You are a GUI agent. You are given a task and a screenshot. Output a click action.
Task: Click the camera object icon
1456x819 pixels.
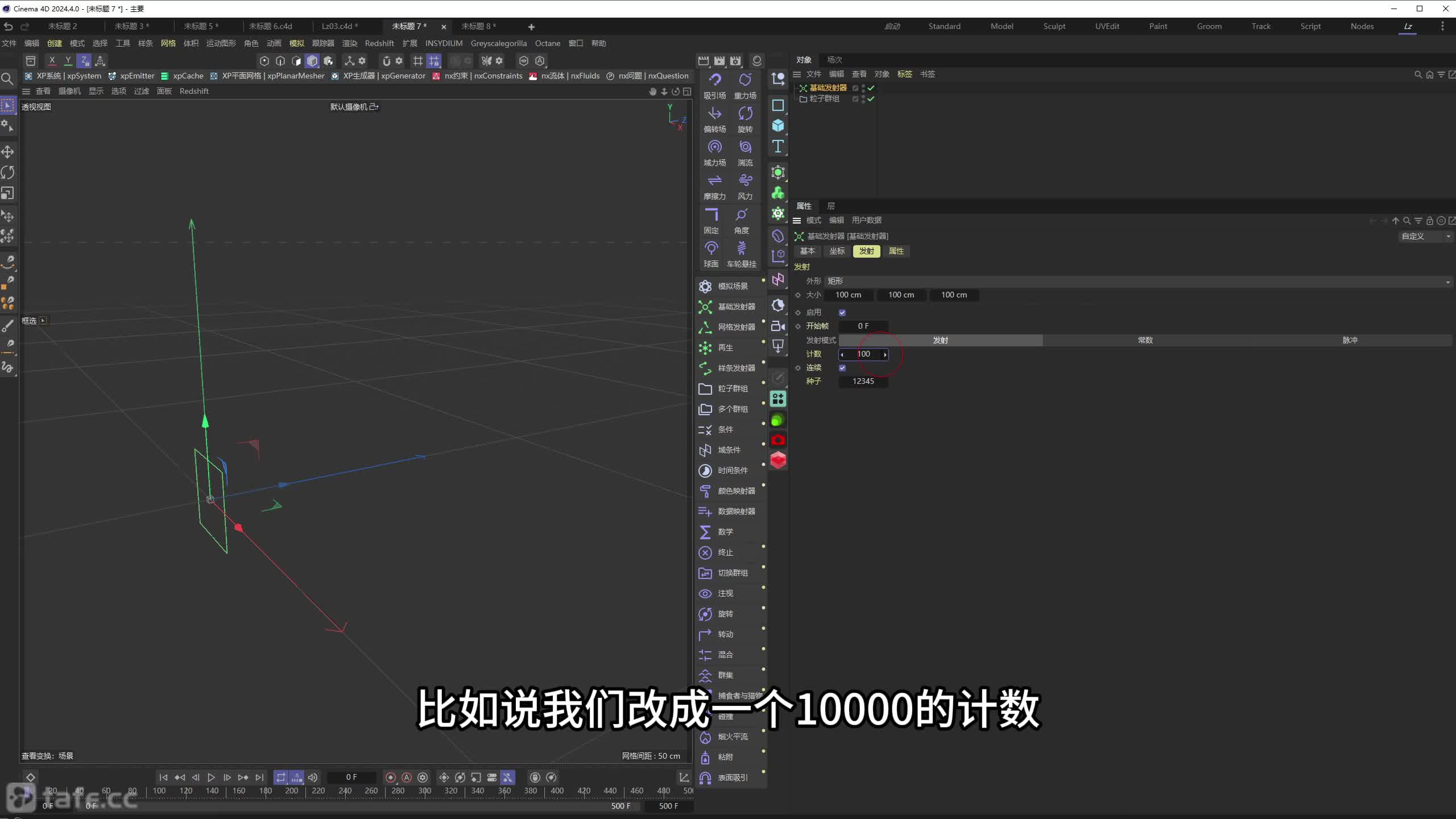click(x=778, y=326)
